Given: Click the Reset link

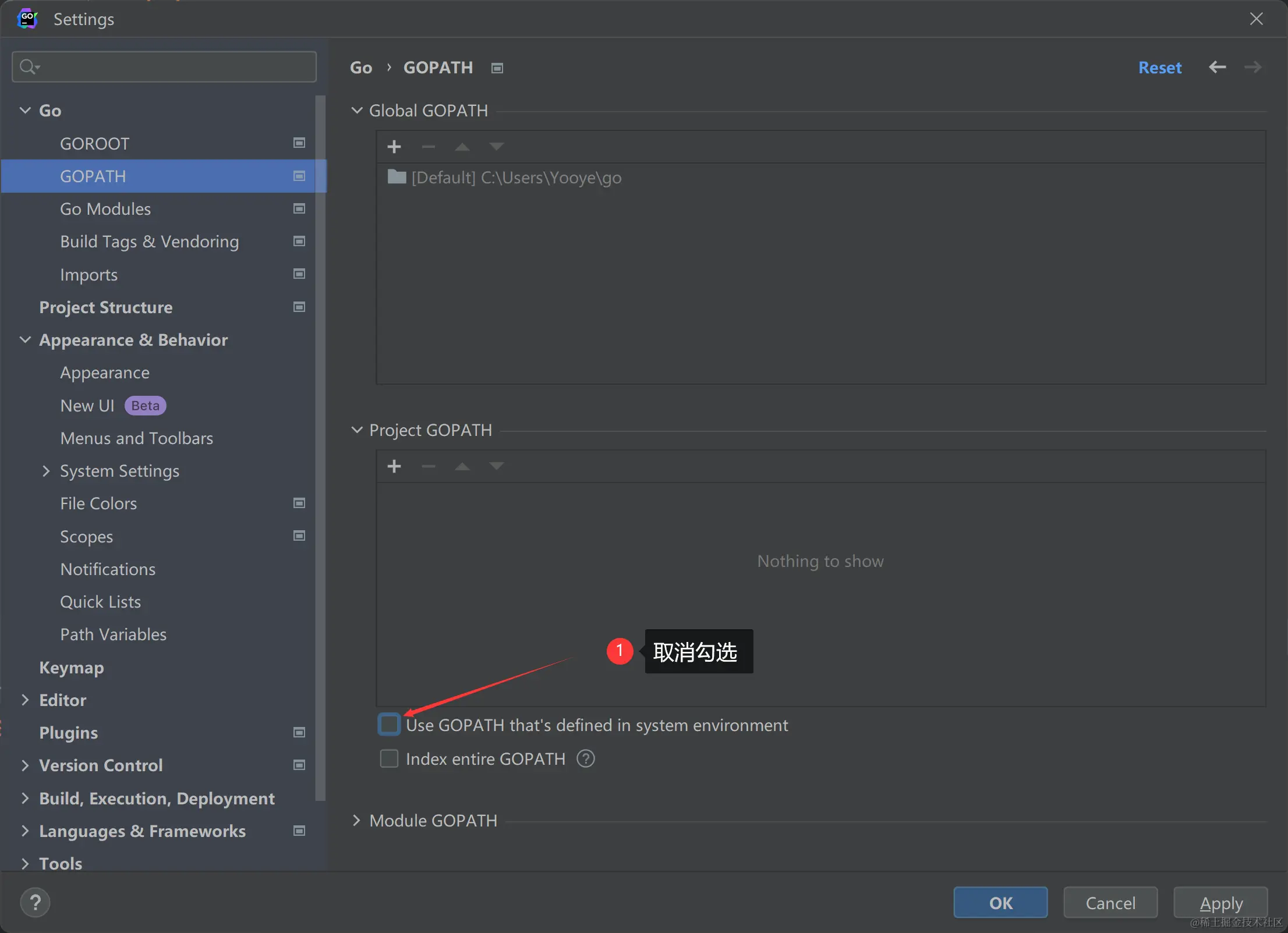Looking at the screenshot, I should (1159, 68).
